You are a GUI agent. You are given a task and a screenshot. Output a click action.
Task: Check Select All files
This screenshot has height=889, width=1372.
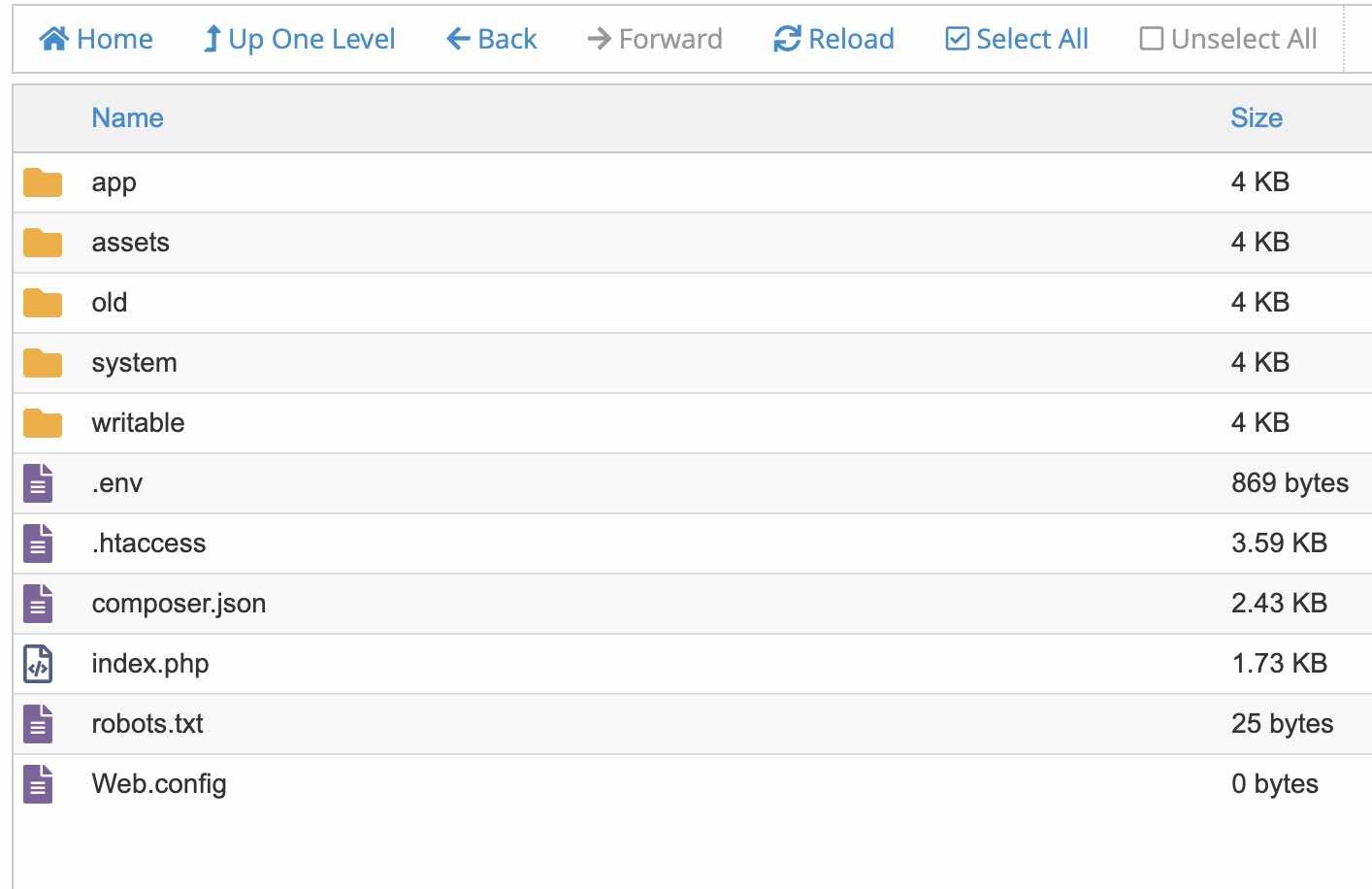1017,39
